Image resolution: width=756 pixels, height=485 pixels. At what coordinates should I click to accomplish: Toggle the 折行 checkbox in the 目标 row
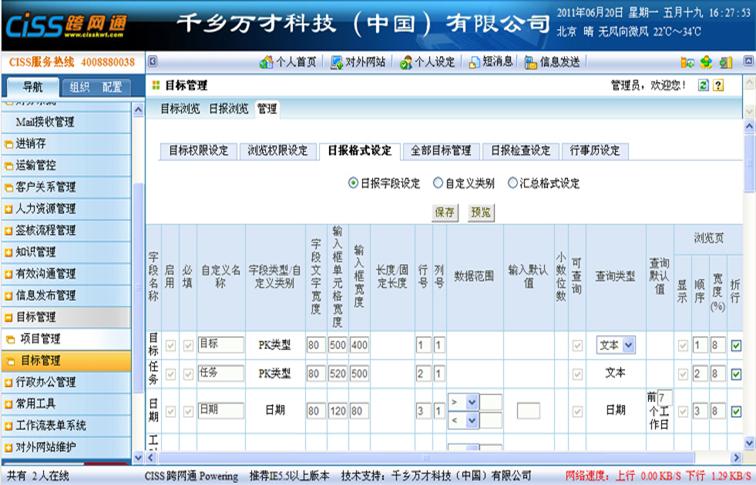[736, 345]
